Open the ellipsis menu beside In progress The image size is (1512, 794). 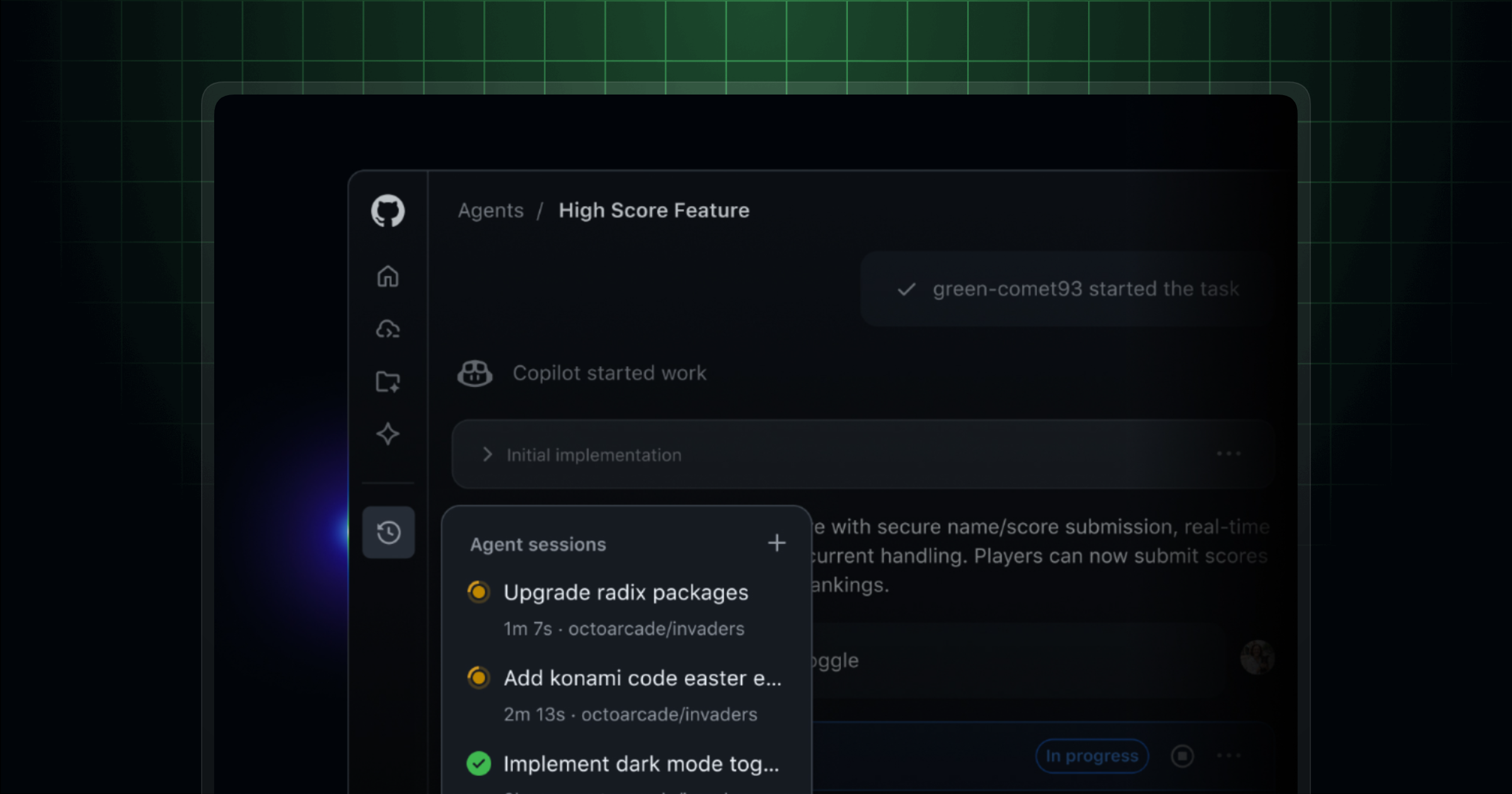click(1228, 756)
